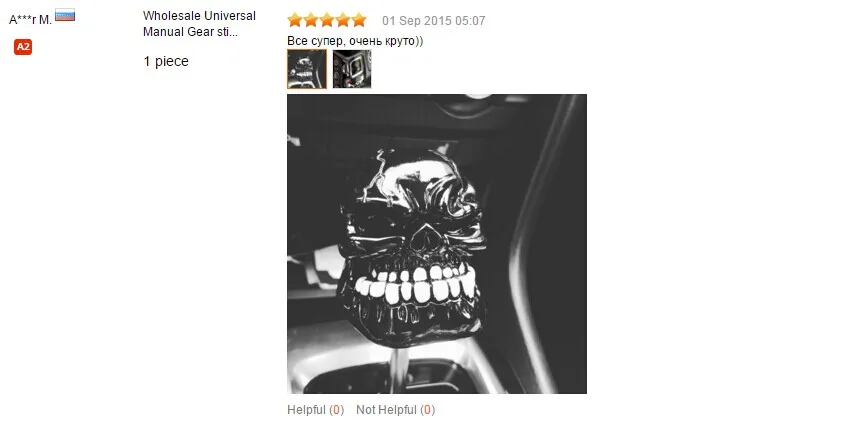Click the skull's white teeth in photo
This screenshot has width=841, height=428.
pos(417,285)
